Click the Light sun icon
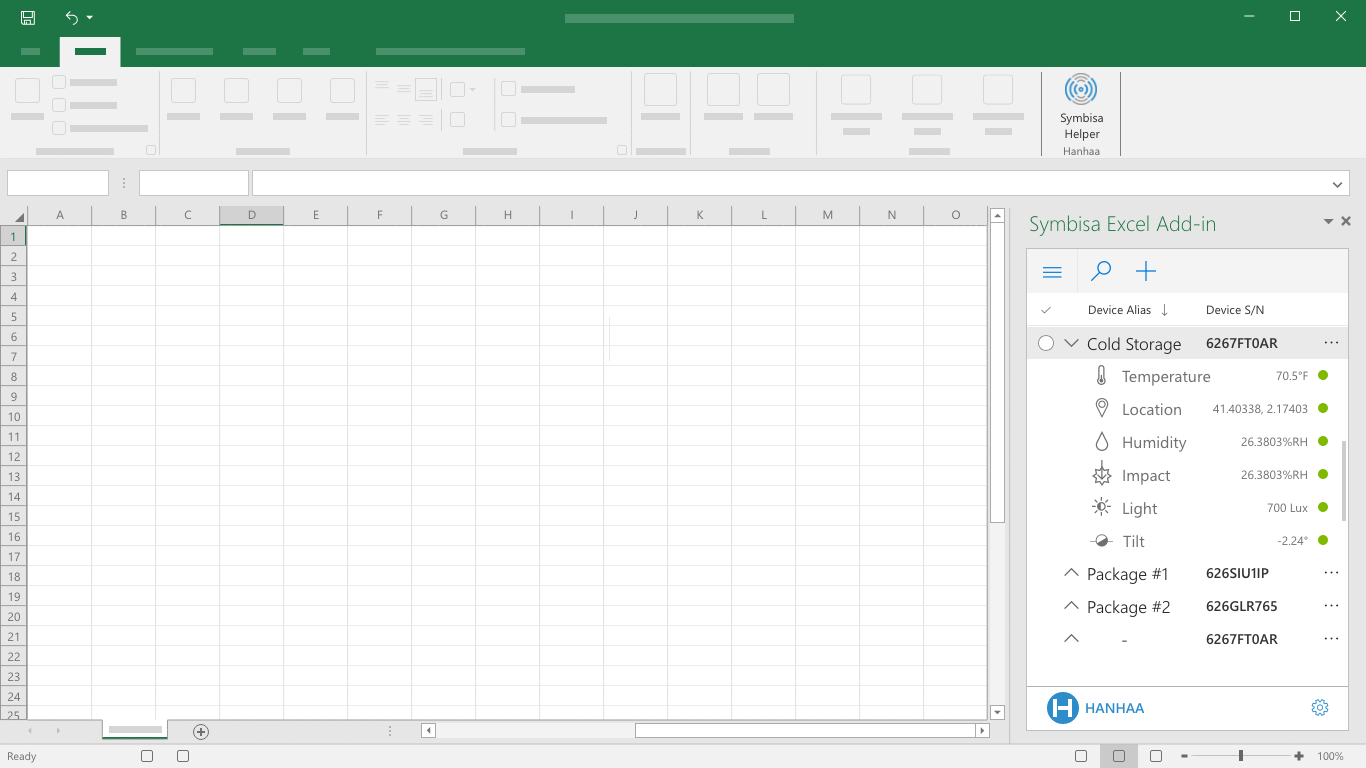 [1101, 507]
